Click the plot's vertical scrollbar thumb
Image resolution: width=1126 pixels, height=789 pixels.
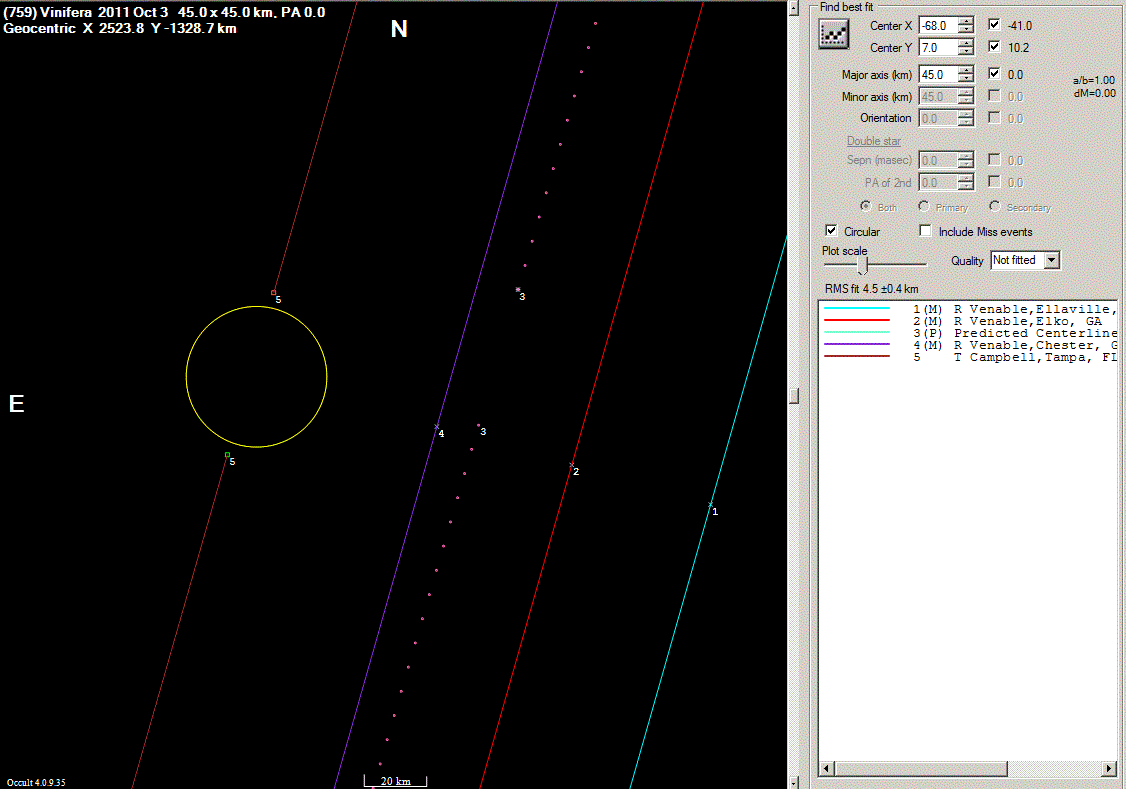coord(794,396)
